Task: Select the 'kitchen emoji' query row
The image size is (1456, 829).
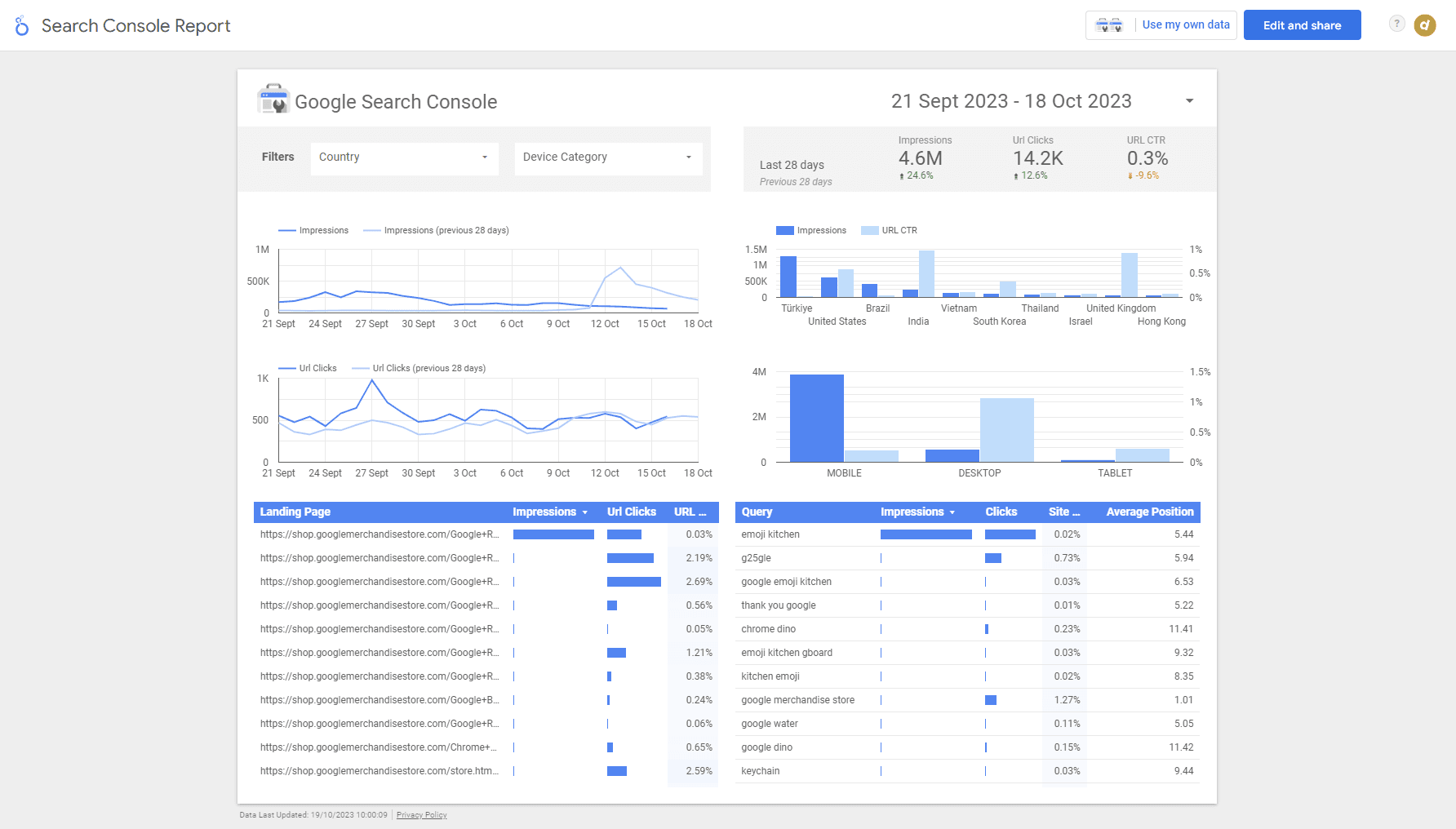Action: pos(967,676)
